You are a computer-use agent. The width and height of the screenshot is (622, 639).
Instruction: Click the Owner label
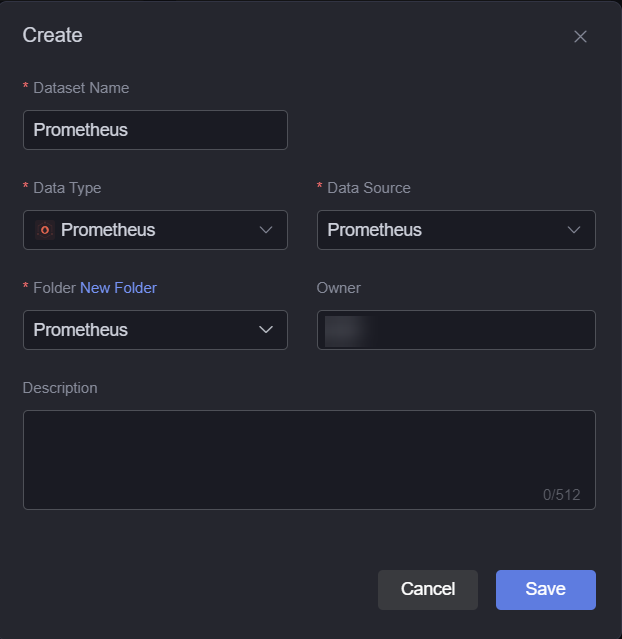pyautogui.click(x=339, y=288)
